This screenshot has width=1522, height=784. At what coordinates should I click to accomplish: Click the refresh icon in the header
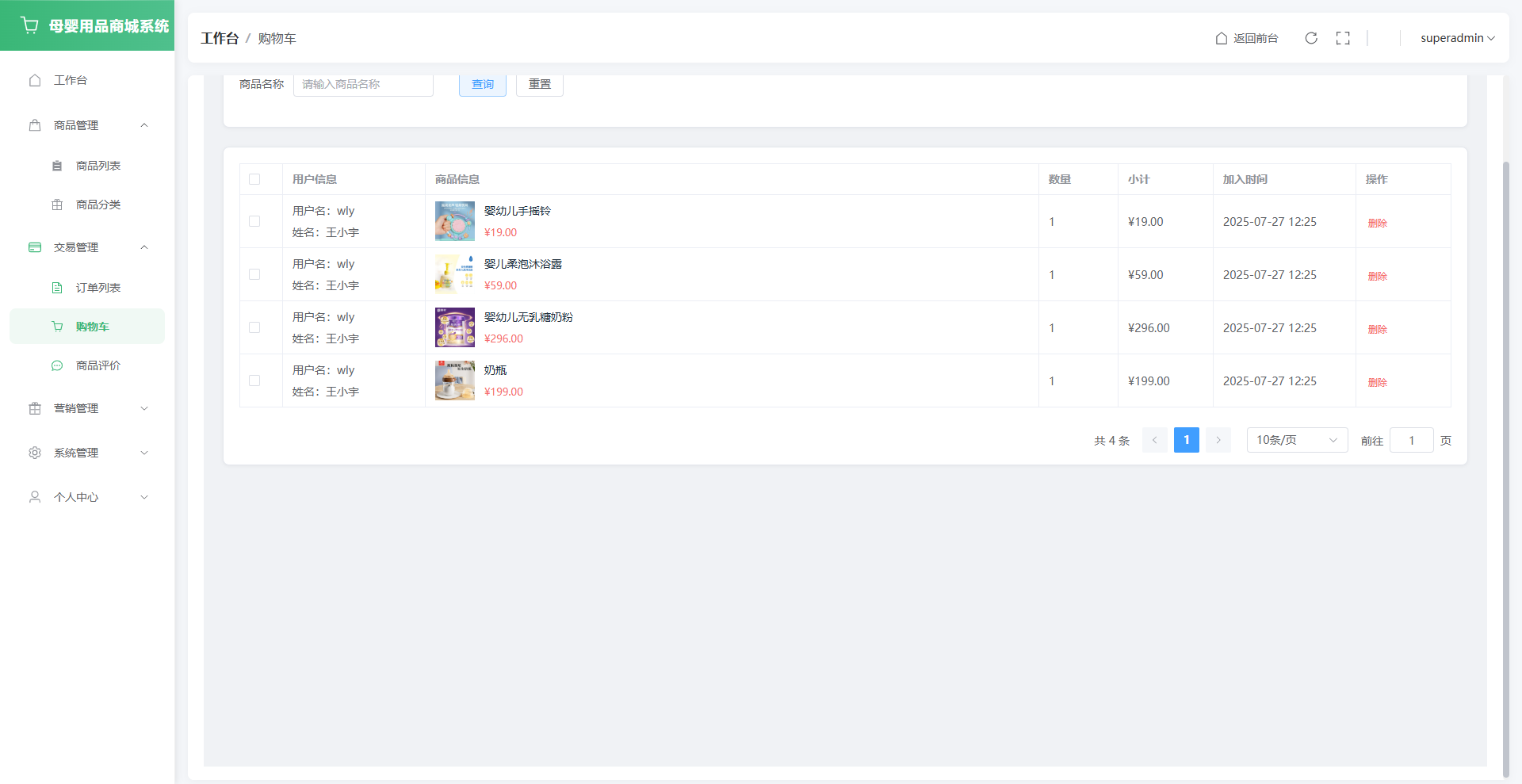click(1311, 38)
